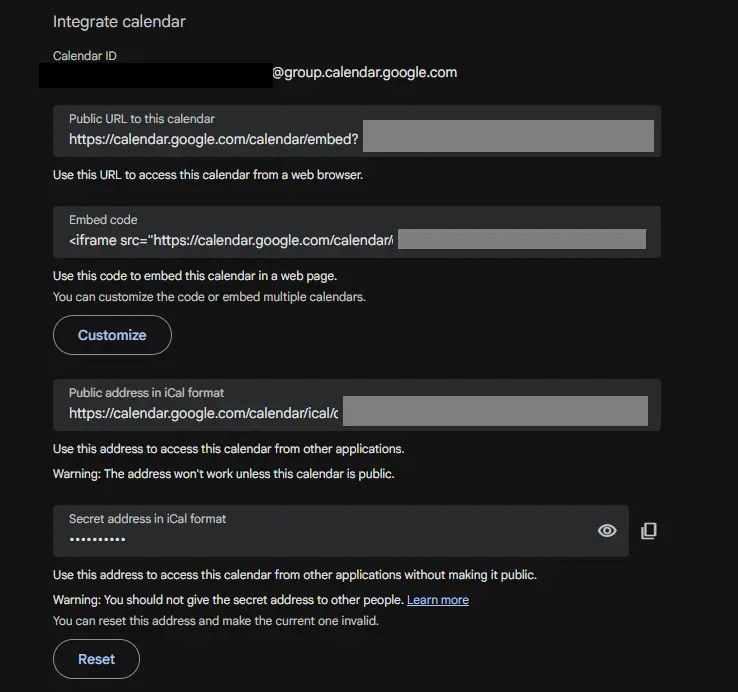Open the Learn more link
738x692 pixels.
click(x=438, y=600)
